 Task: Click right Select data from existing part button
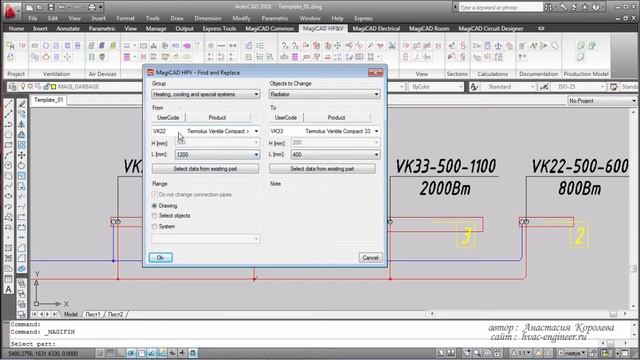(322, 169)
